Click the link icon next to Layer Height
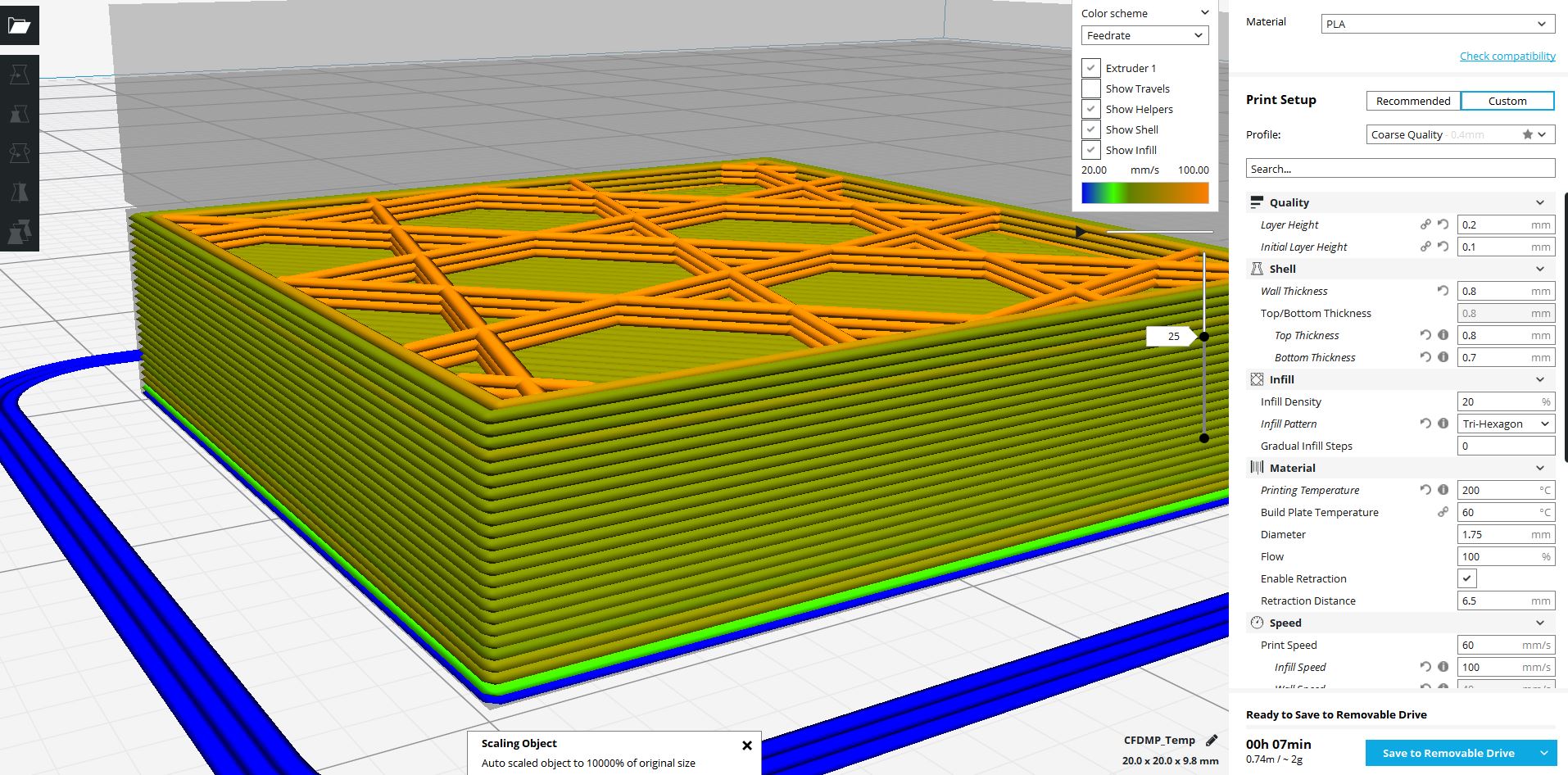The height and width of the screenshot is (775, 1568). [x=1425, y=224]
